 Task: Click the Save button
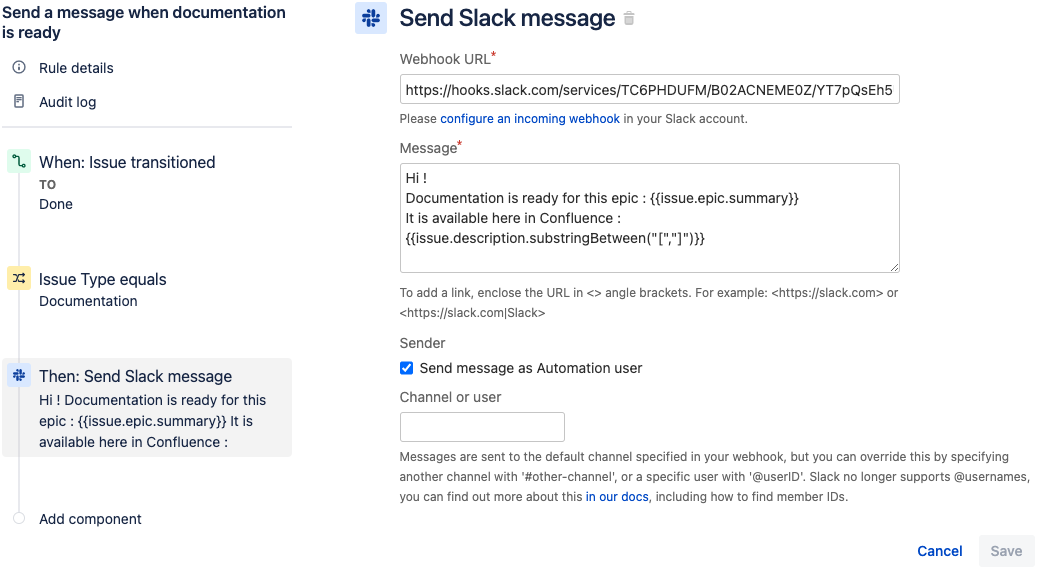(1006, 551)
